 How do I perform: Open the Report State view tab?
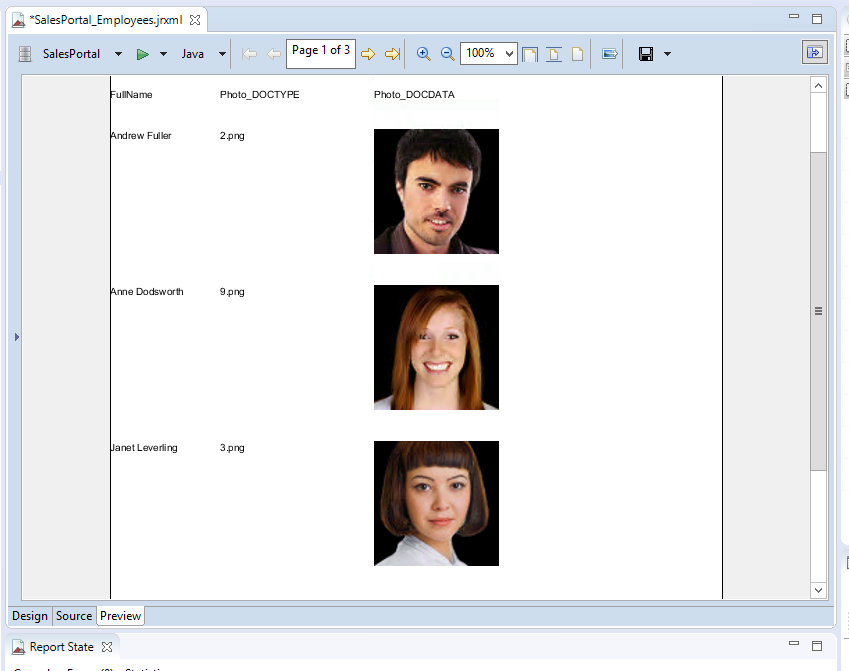click(61, 647)
